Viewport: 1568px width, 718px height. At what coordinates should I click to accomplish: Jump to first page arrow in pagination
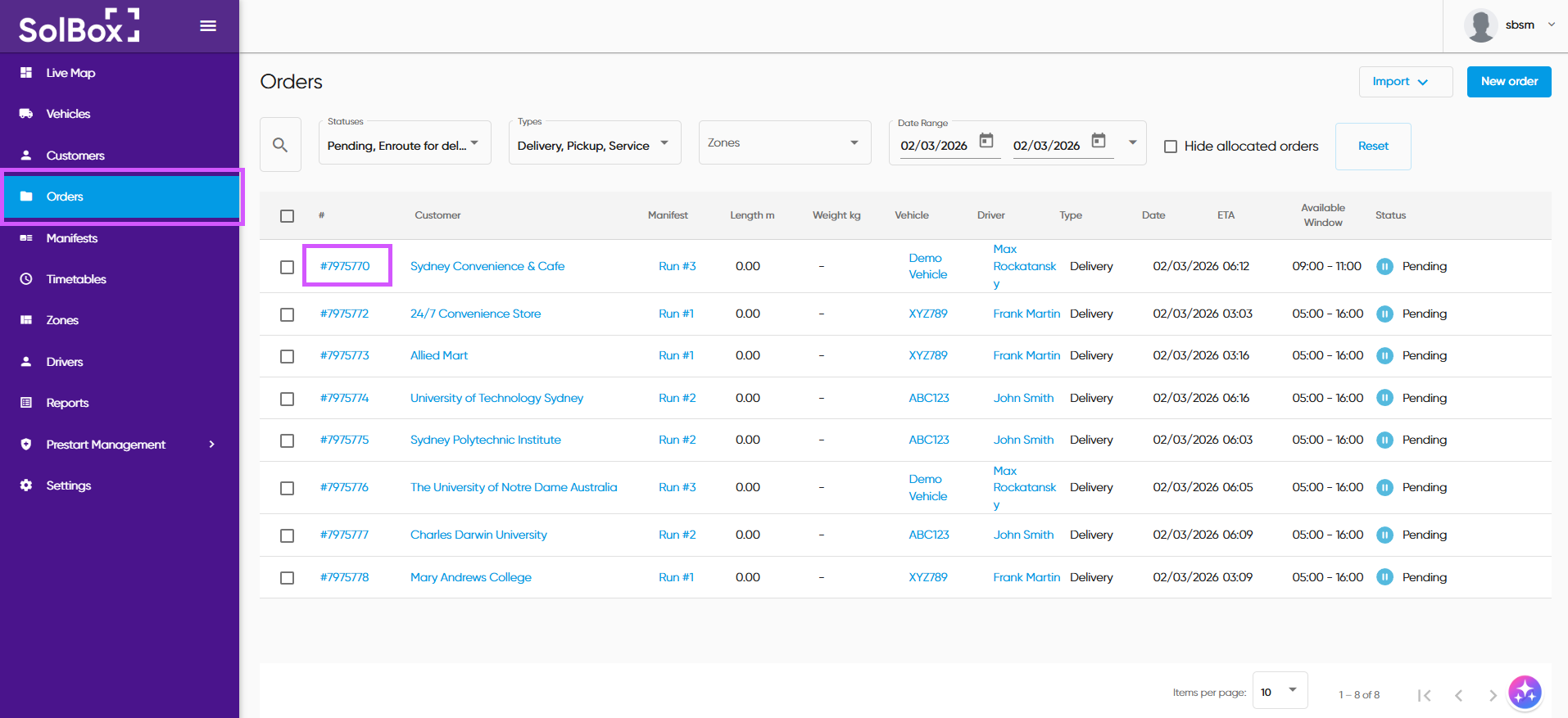click(x=1424, y=695)
